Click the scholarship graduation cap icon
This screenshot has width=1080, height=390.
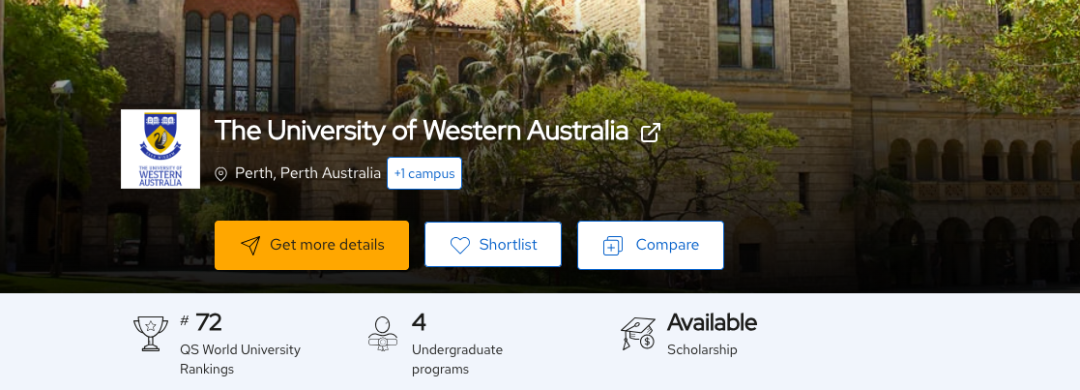[638, 333]
